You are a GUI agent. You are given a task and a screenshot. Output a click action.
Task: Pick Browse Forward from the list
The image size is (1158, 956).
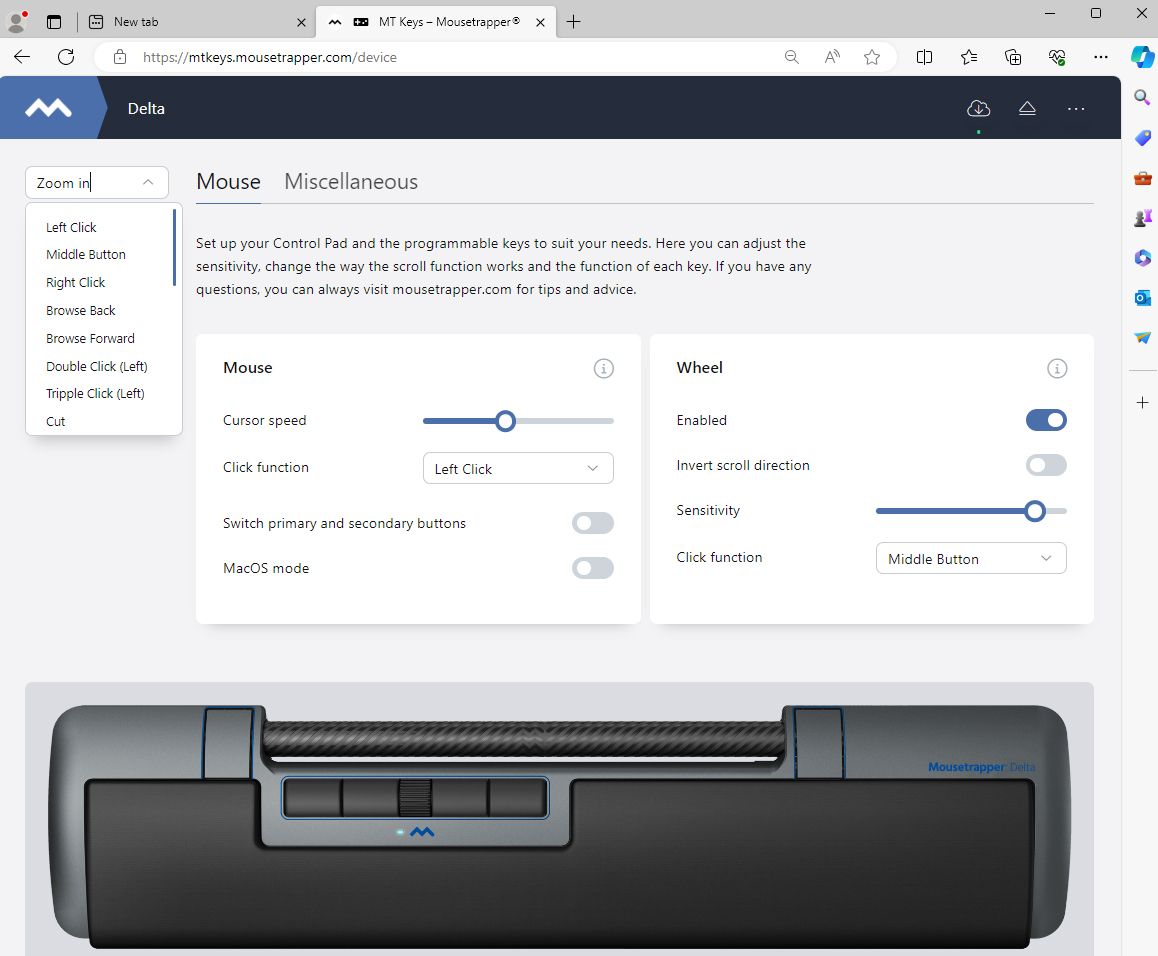(90, 339)
